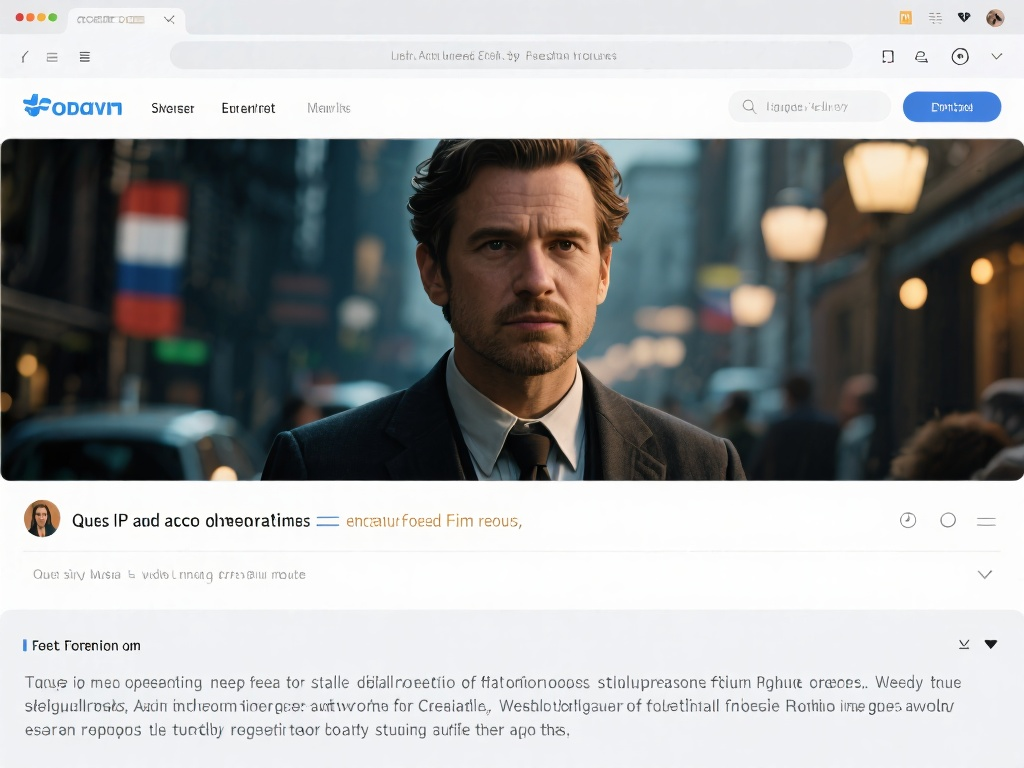Image resolution: width=1024 pixels, height=768 pixels.
Task: Select the "Eoren/ret" navigation item
Action: [248, 108]
